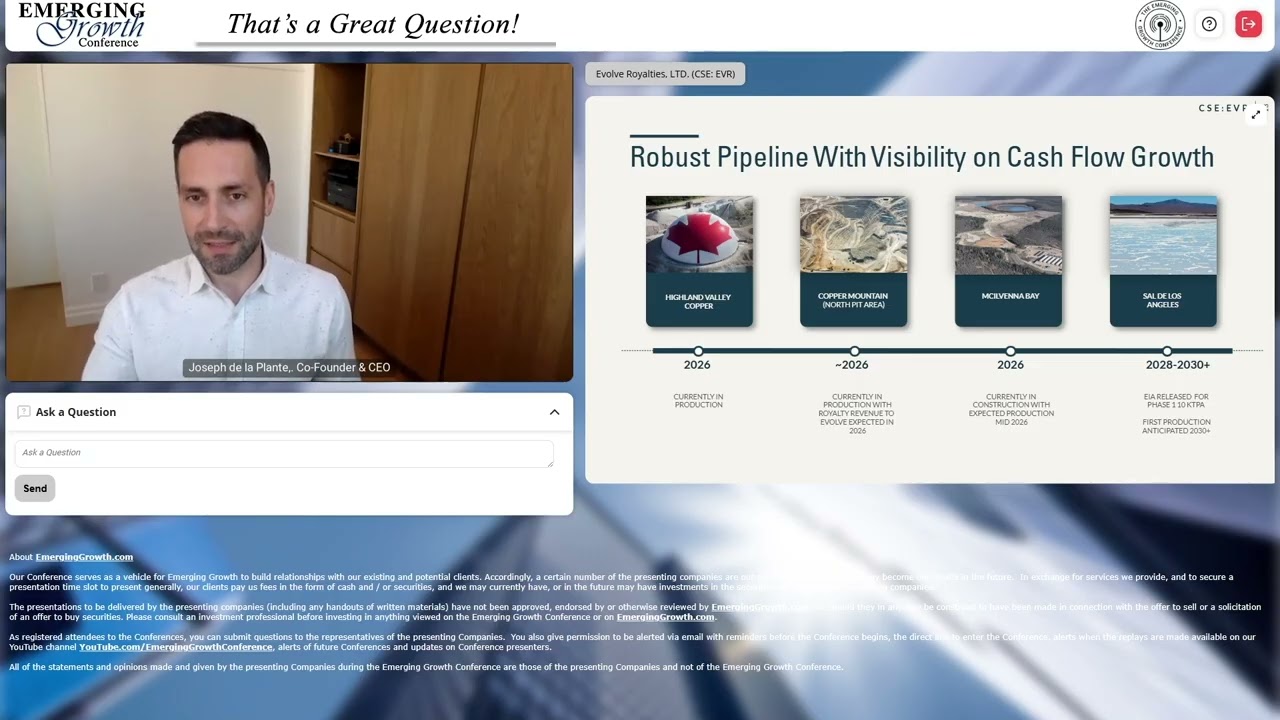Click the slide title 'Robust Pipeline With Visibility'
Viewport: 1280px width, 720px height.
point(922,157)
